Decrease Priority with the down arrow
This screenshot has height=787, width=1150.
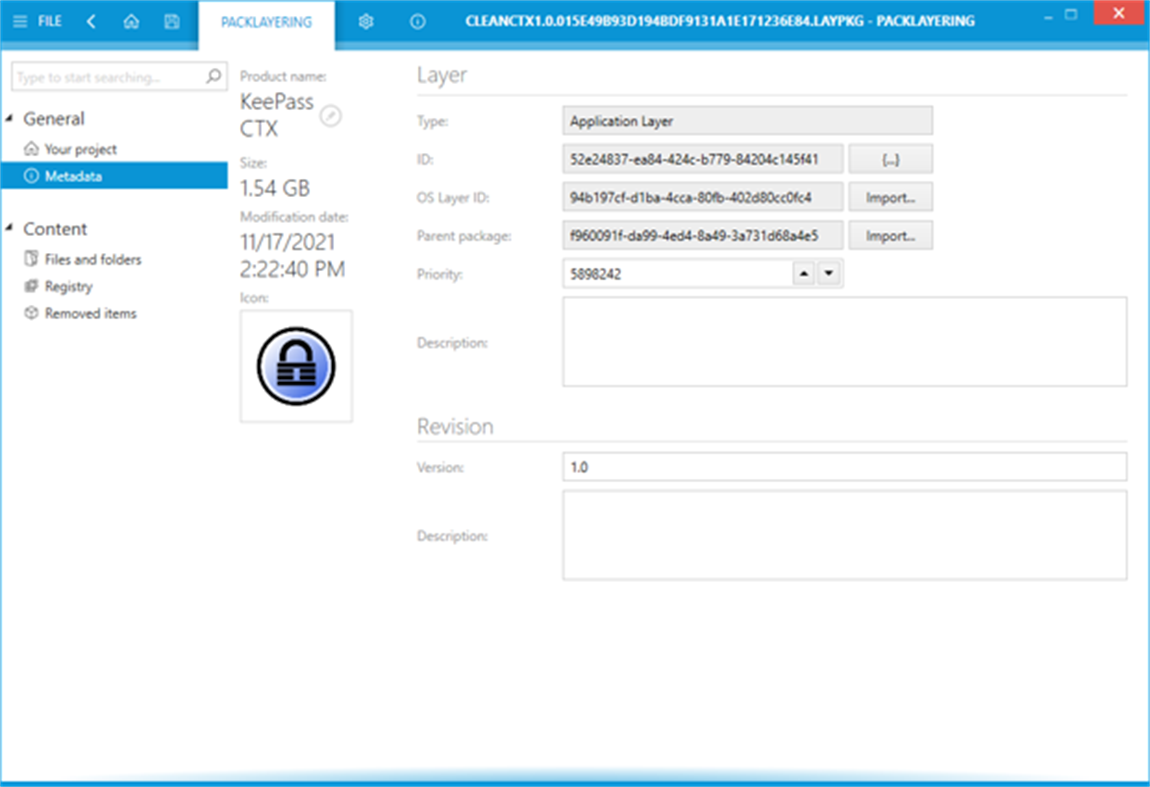tap(829, 274)
